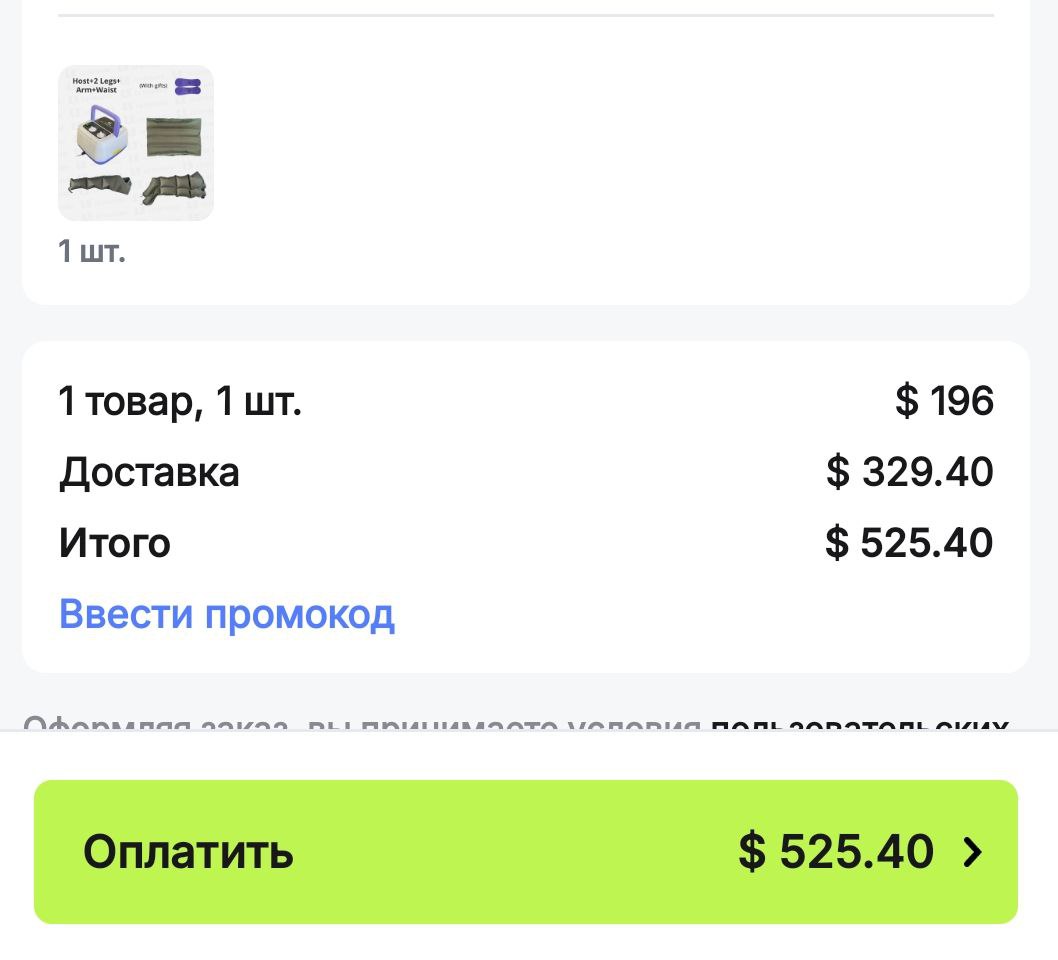The image size is (1058, 960).
Task: Tap the green "Оплатить" button label
Action: click(188, 851)
